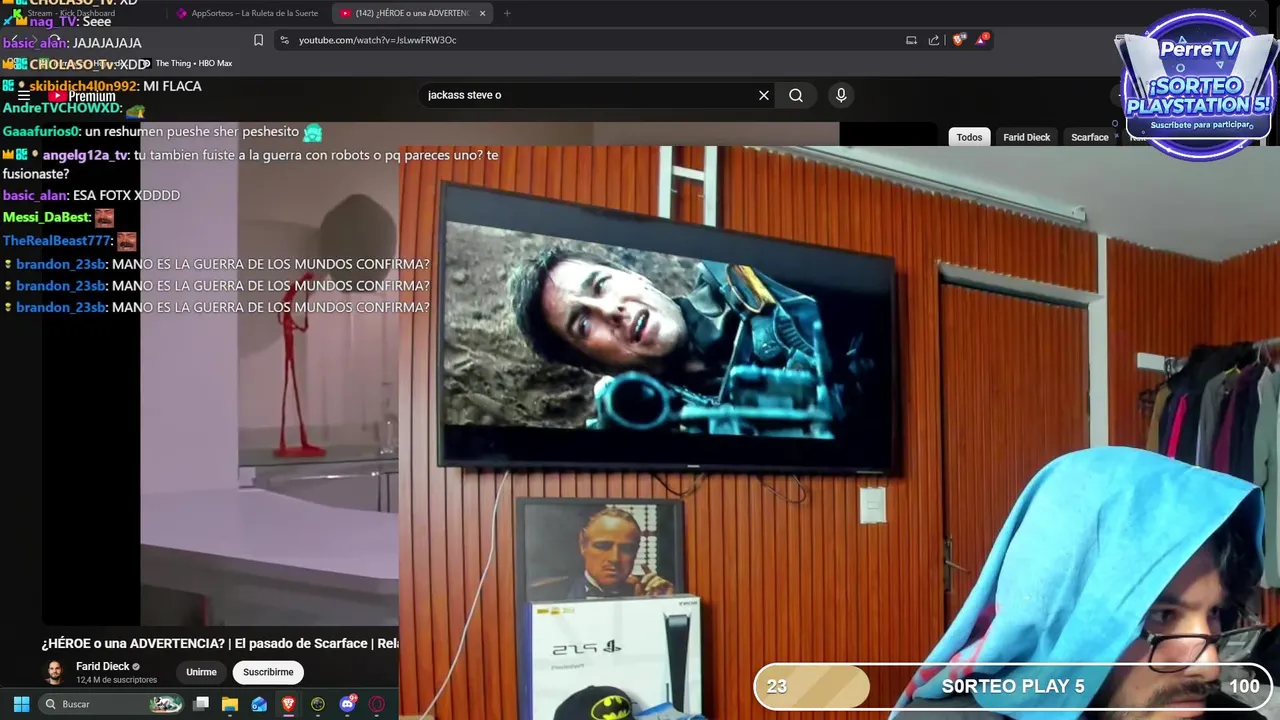
Task: Open the Farid Dieck channel name link
Action: [x=102, y=666]
